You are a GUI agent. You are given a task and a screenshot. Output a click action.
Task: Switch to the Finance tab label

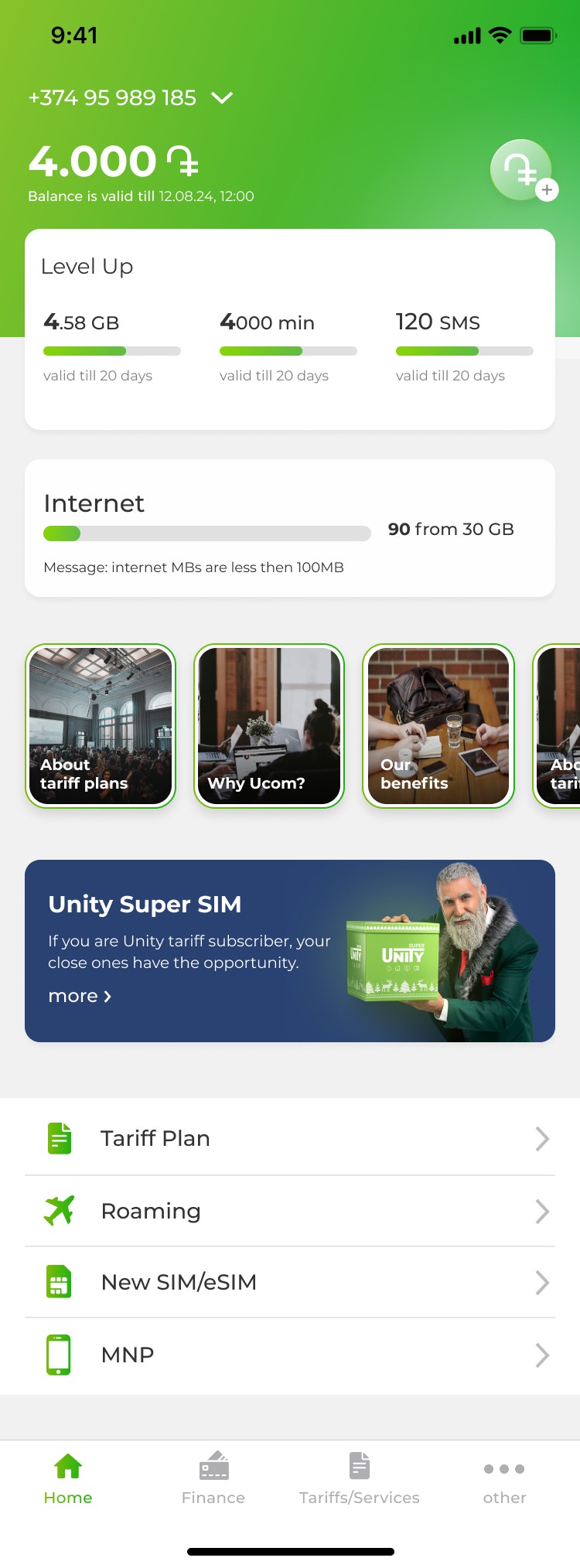(213, 1498)
